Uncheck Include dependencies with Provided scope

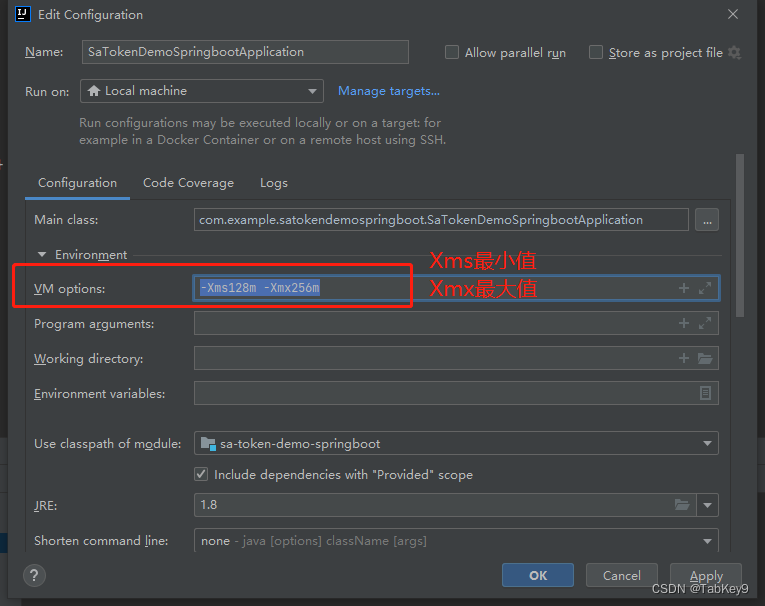click(202, 474)
